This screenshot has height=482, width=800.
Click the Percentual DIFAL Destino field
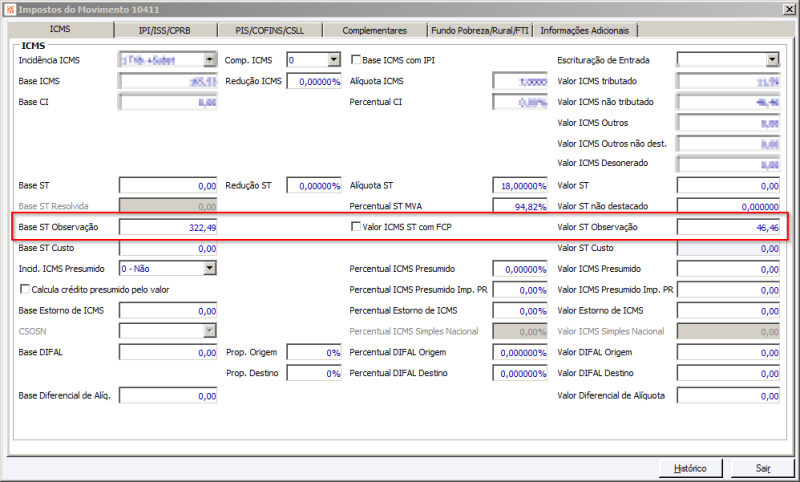tap(520, 373)
